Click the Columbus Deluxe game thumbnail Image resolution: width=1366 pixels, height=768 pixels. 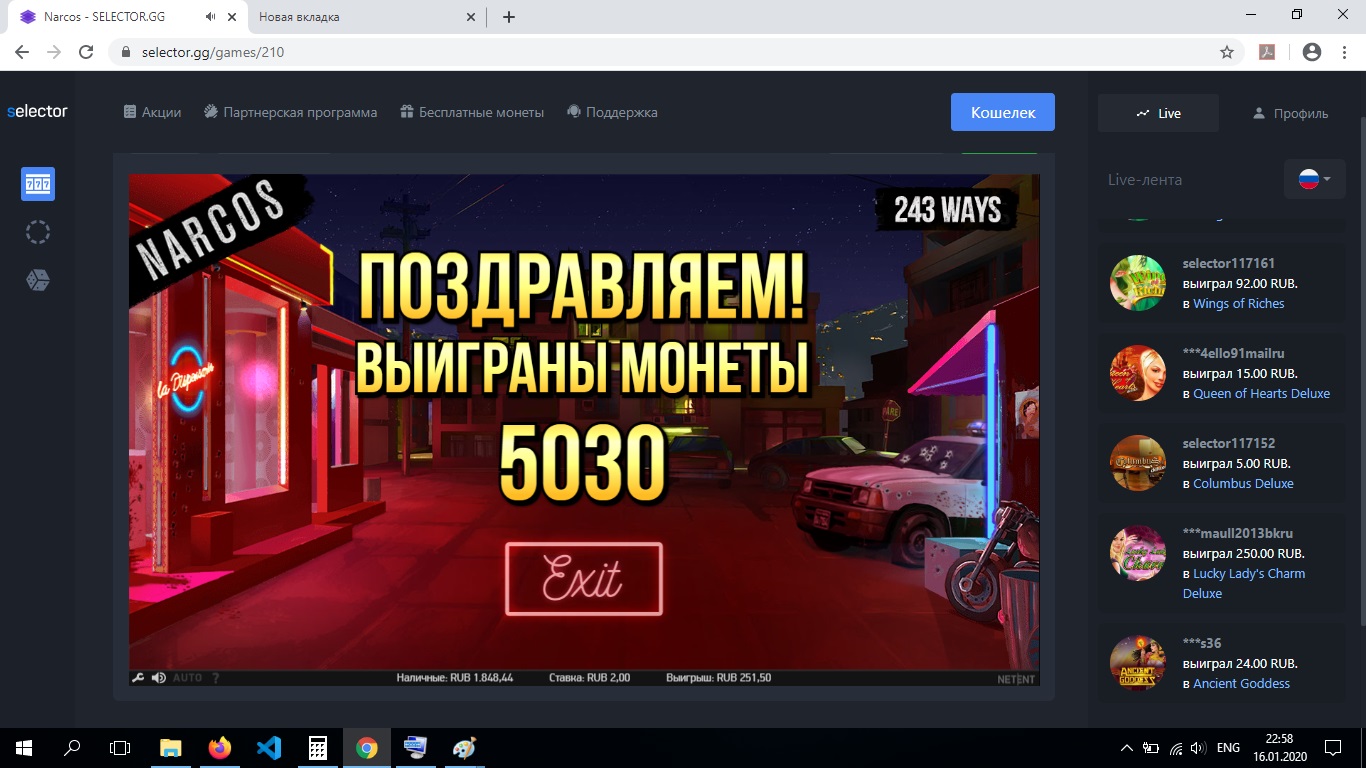(1138, 463)
